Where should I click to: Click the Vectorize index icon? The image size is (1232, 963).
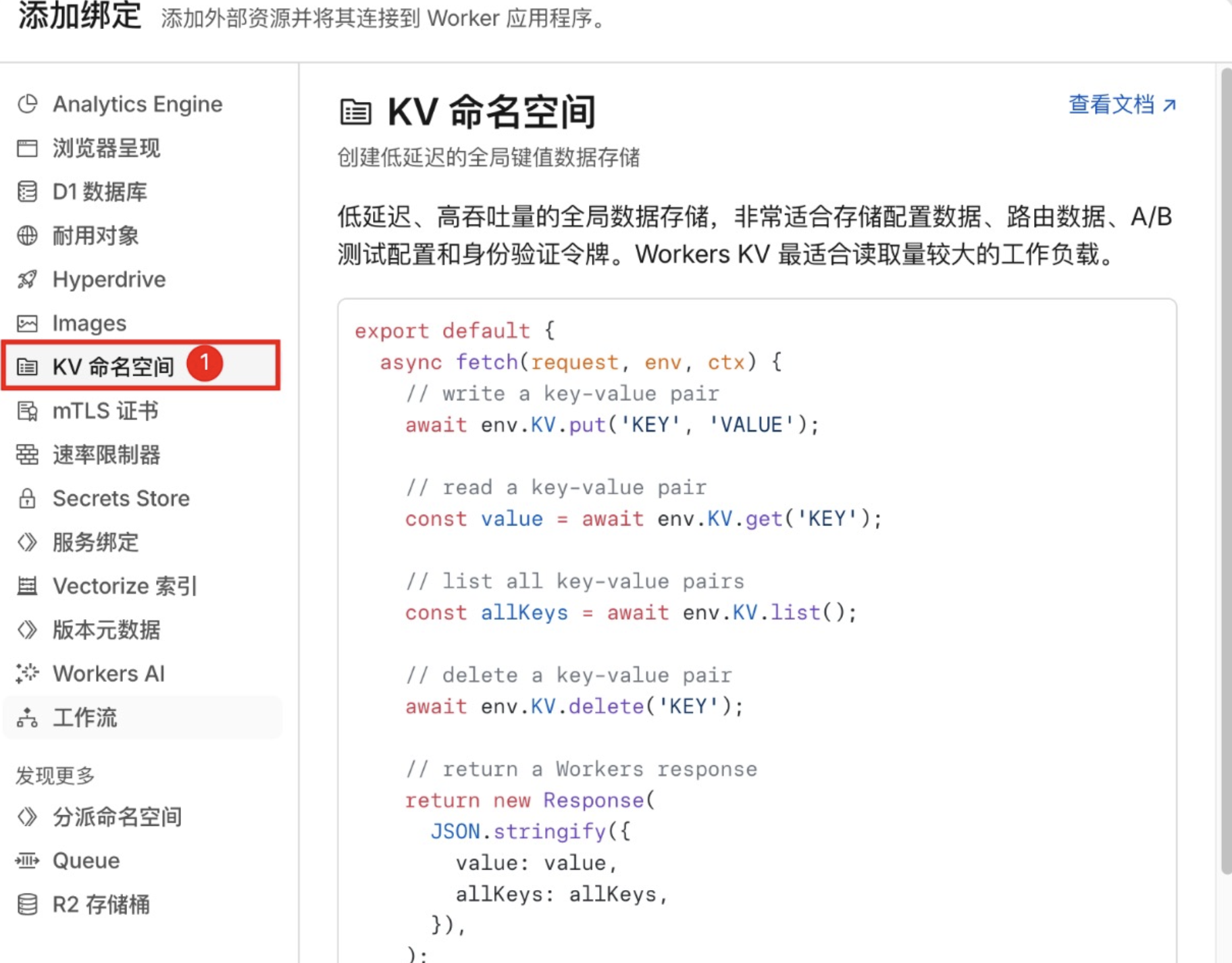[x=28, y=585]
